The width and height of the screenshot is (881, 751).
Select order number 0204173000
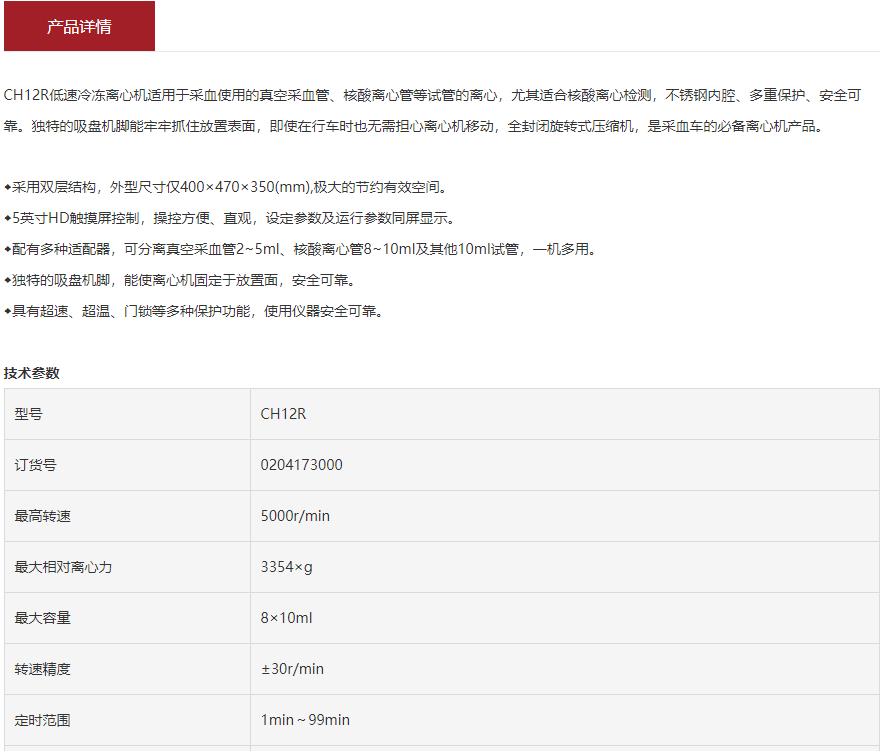[301, 465]
